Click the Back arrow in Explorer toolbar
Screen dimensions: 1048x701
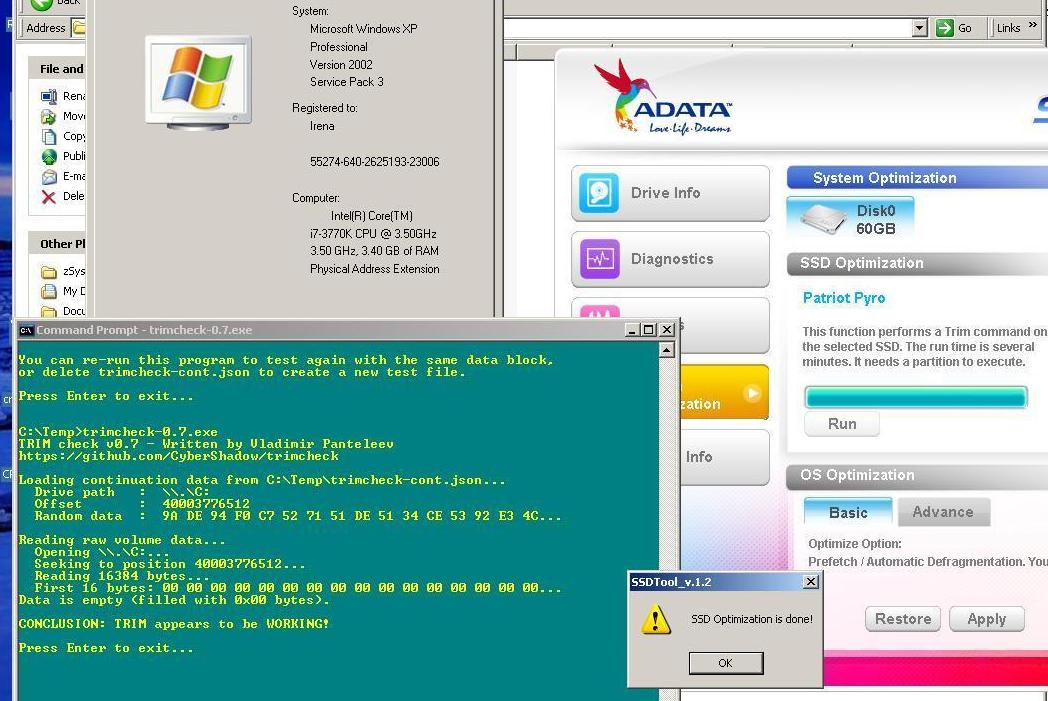point(41,4)
